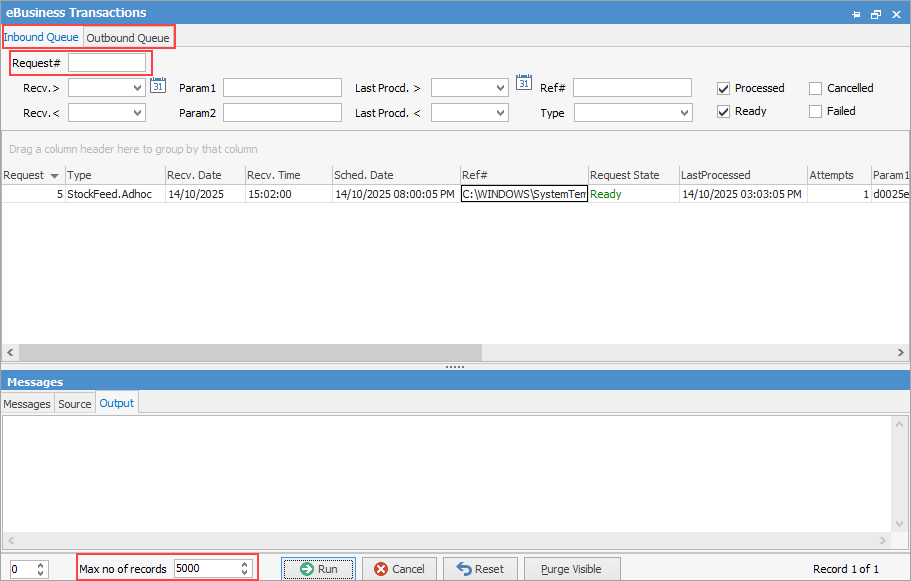Screen dimensions: 911x581
Task: Open calendar icon next to Recv. > field
Action: click(x=157, y=87)
